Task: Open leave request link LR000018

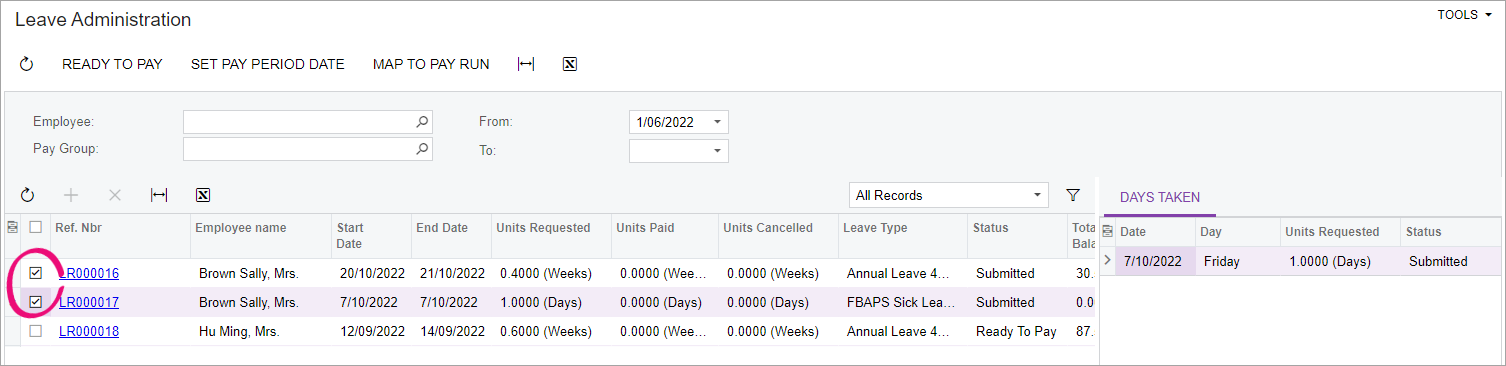Action: click(89, 331)
